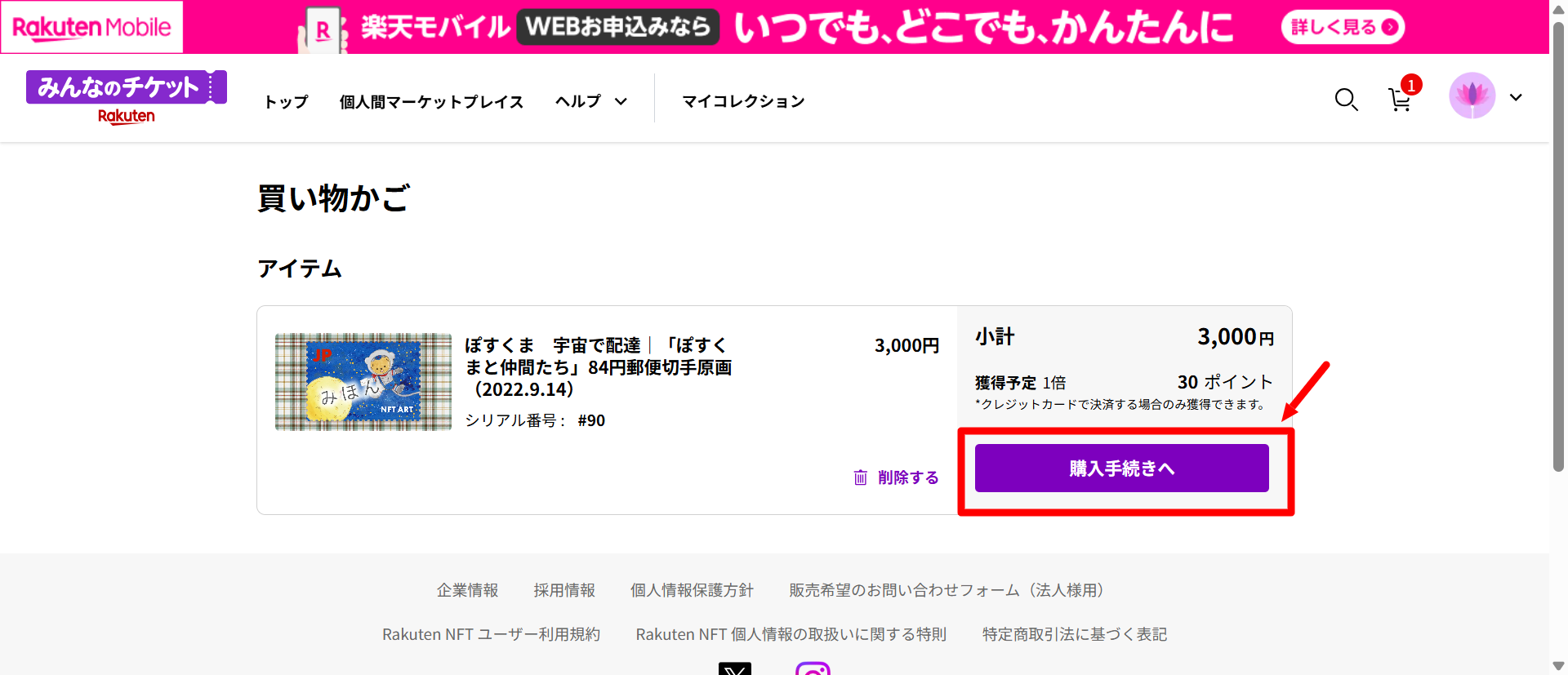The height and width of the screenshot is (675, 1568).
Task: Open Rakuten NFT ユーザー利用規約 link
Action: [x=491, y=634]
